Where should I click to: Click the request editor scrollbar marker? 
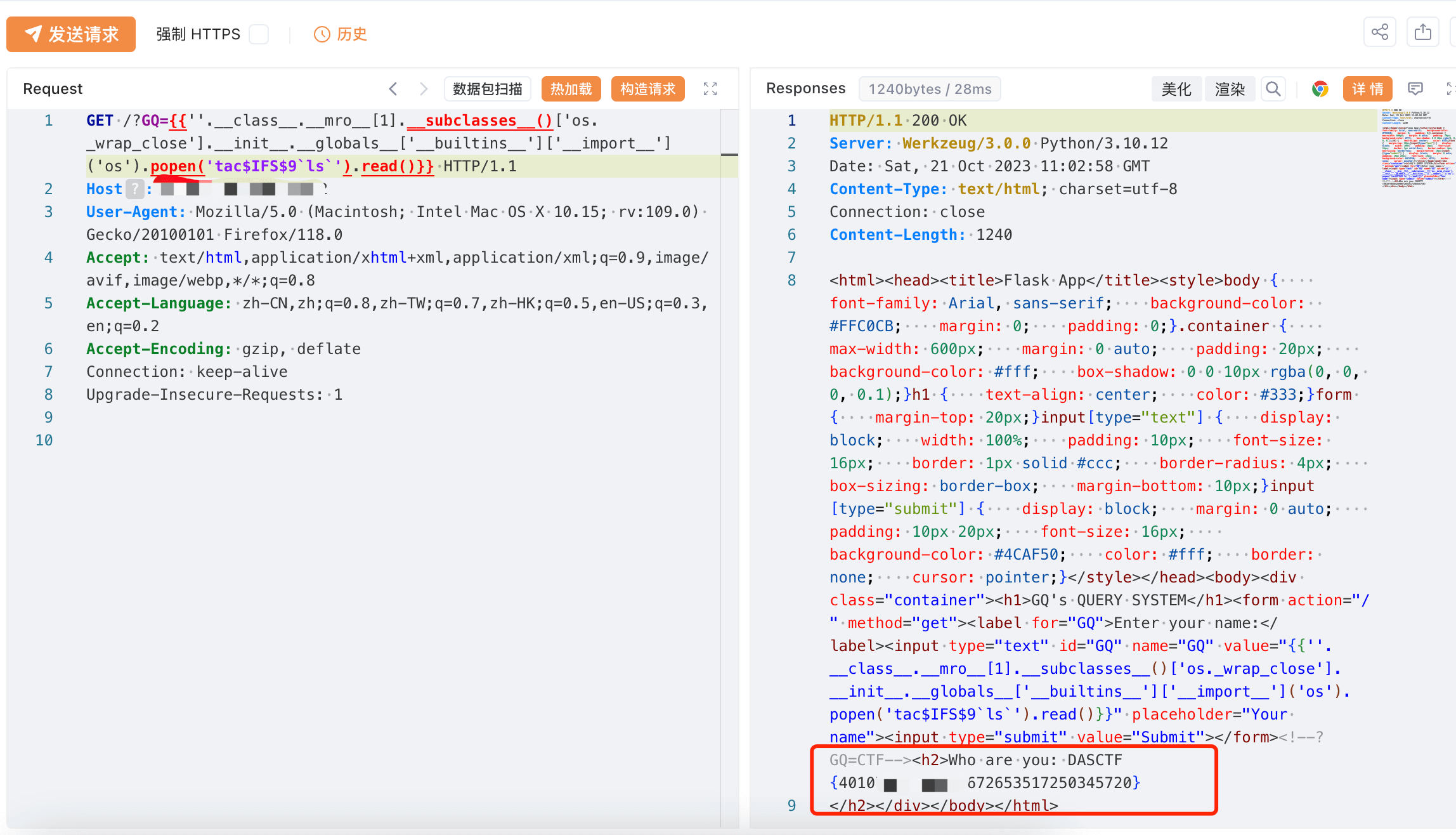[729, 154]
